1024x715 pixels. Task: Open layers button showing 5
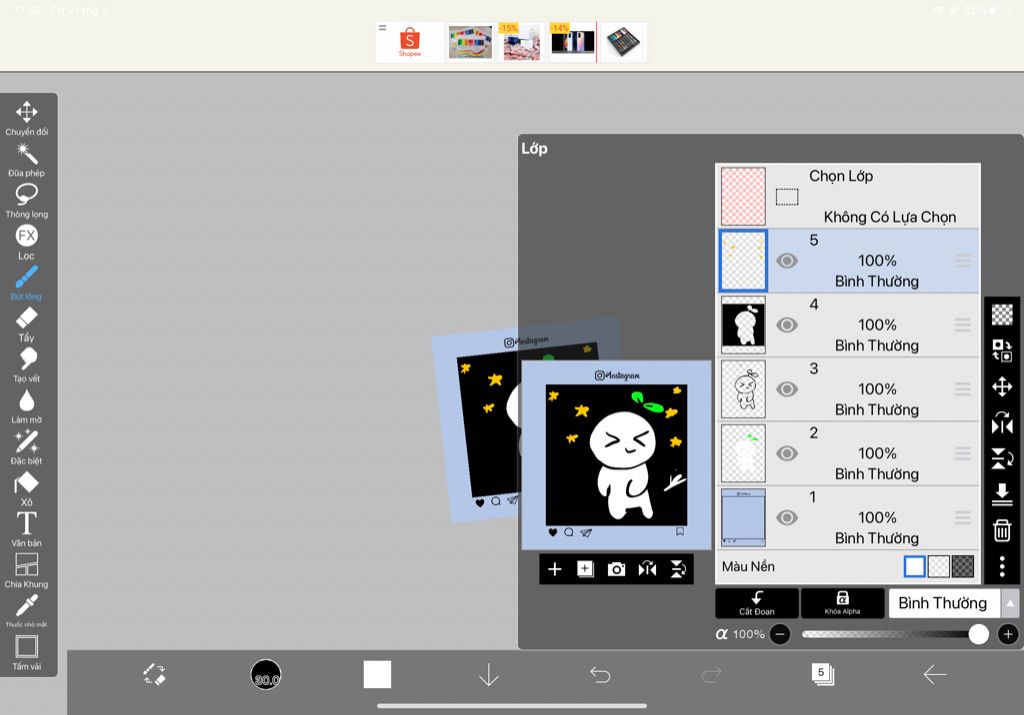tap(823, 674)
